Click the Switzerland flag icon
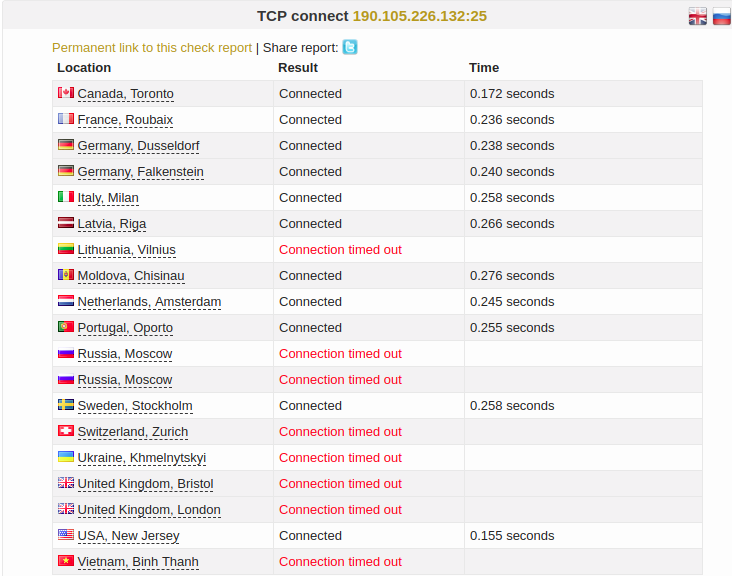732x576 pixels. tap(66, 430)
